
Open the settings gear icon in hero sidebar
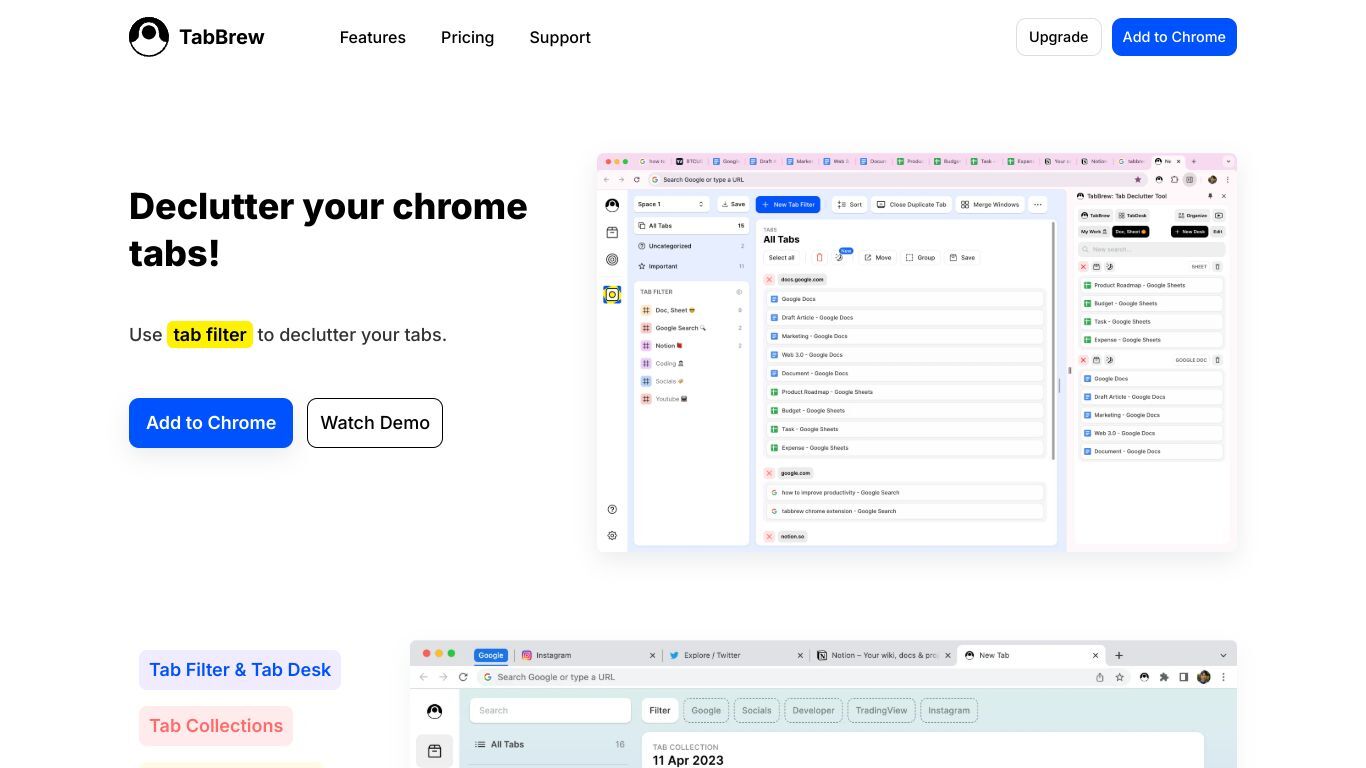612,535
